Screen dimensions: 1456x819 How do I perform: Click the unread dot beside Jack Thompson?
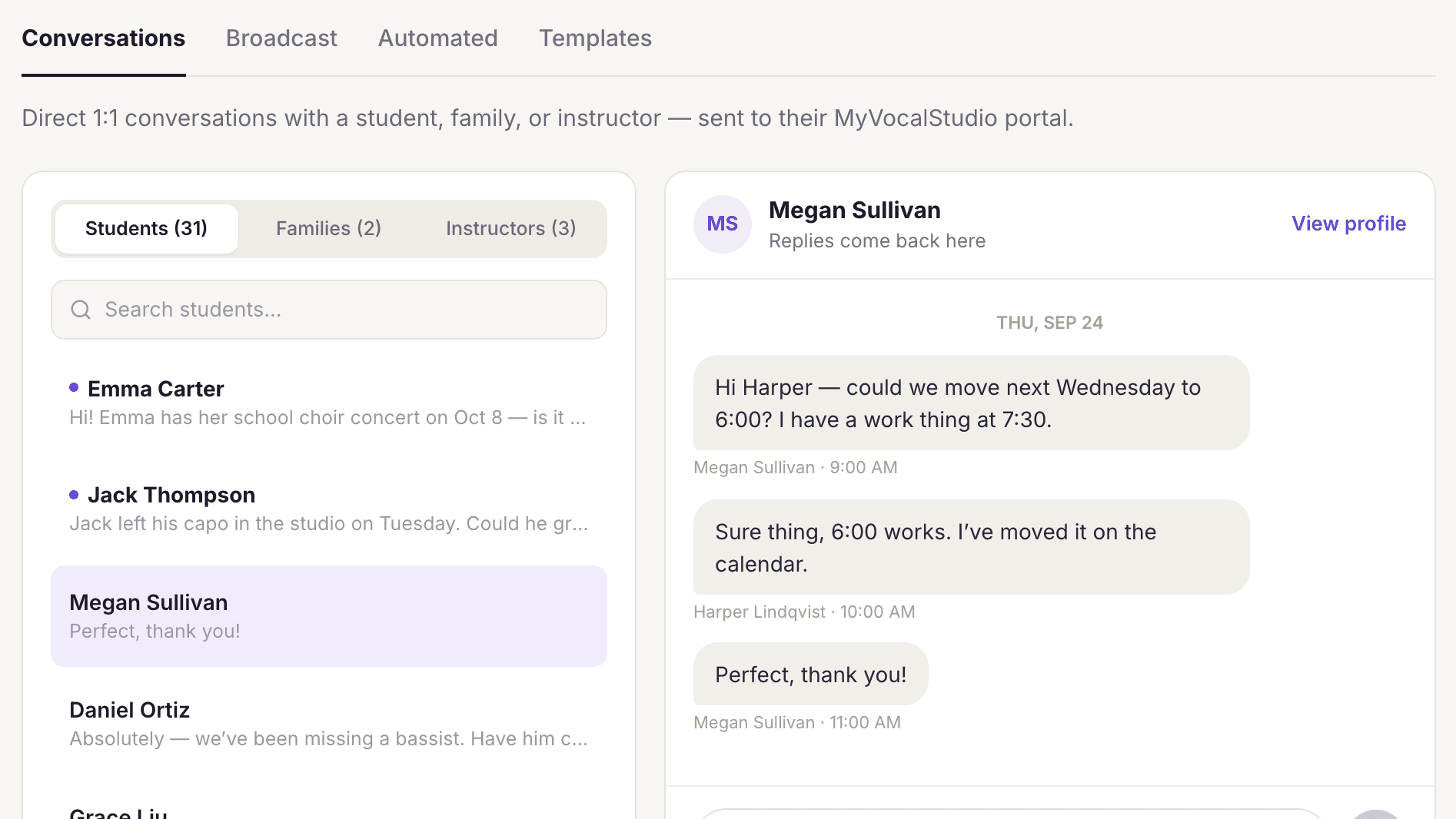(x=74, y=495)
